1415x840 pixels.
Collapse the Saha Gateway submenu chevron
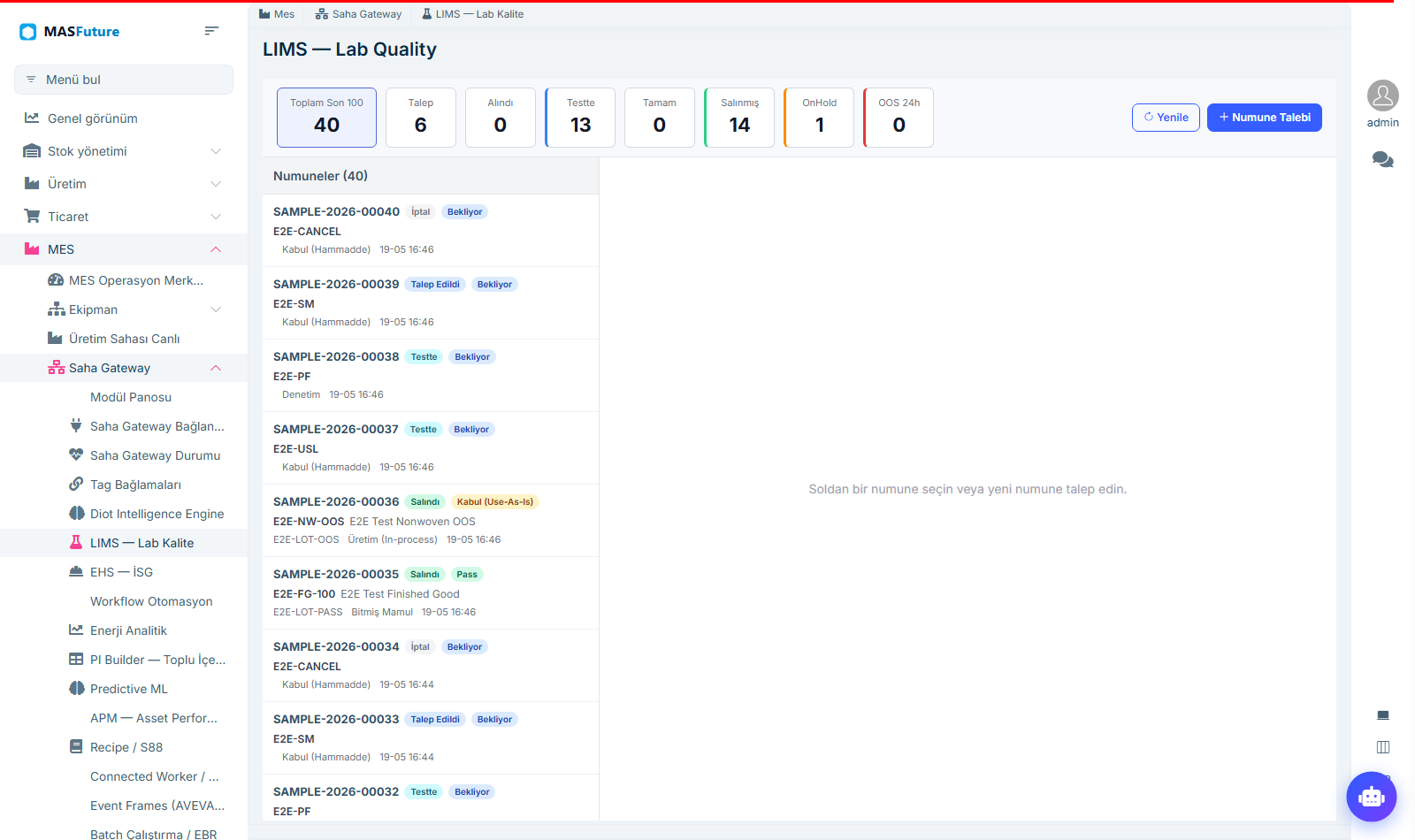coord(216,368)
